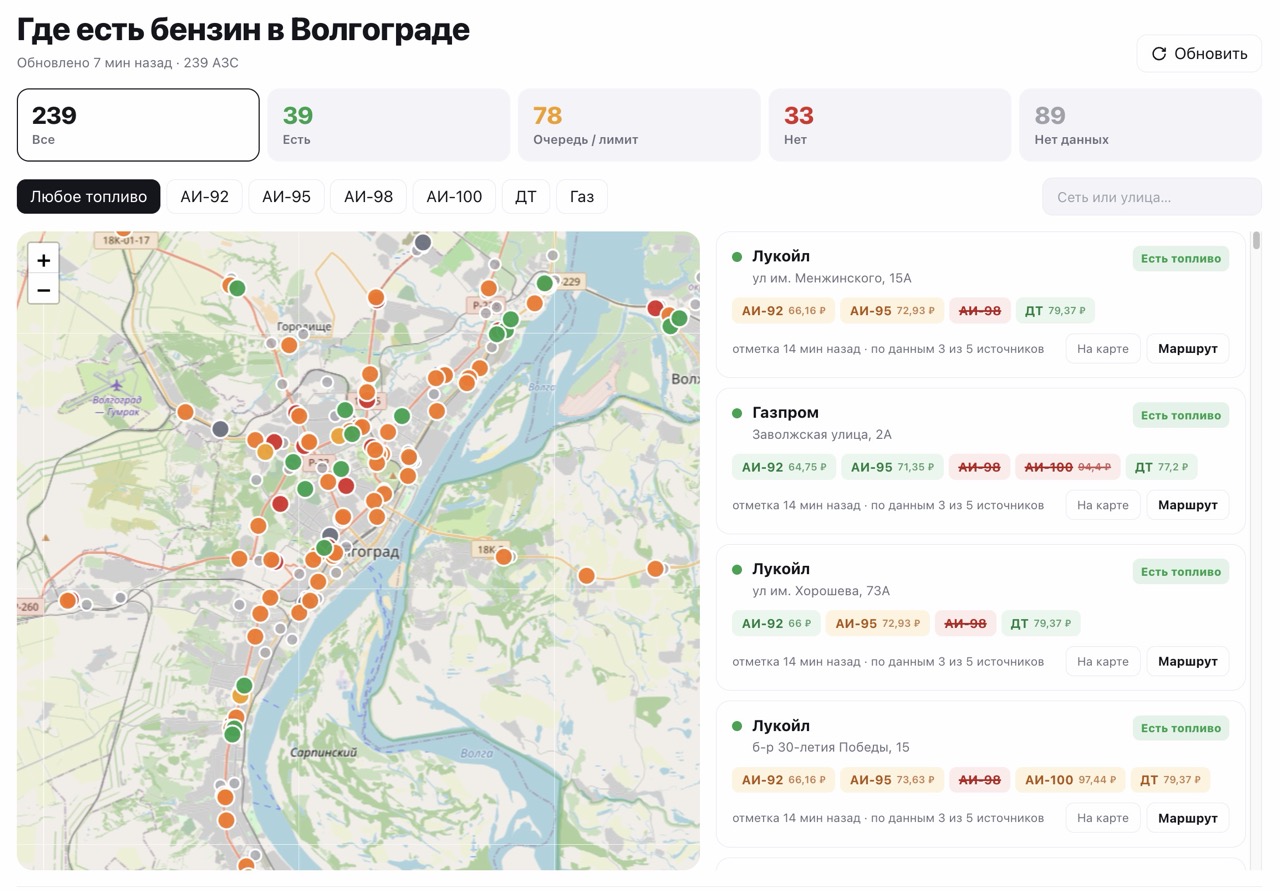1280x891 pixels.
Task: Click the gray marker at the map's top edge
Action: pyautogui.click(x=423, y=242)
